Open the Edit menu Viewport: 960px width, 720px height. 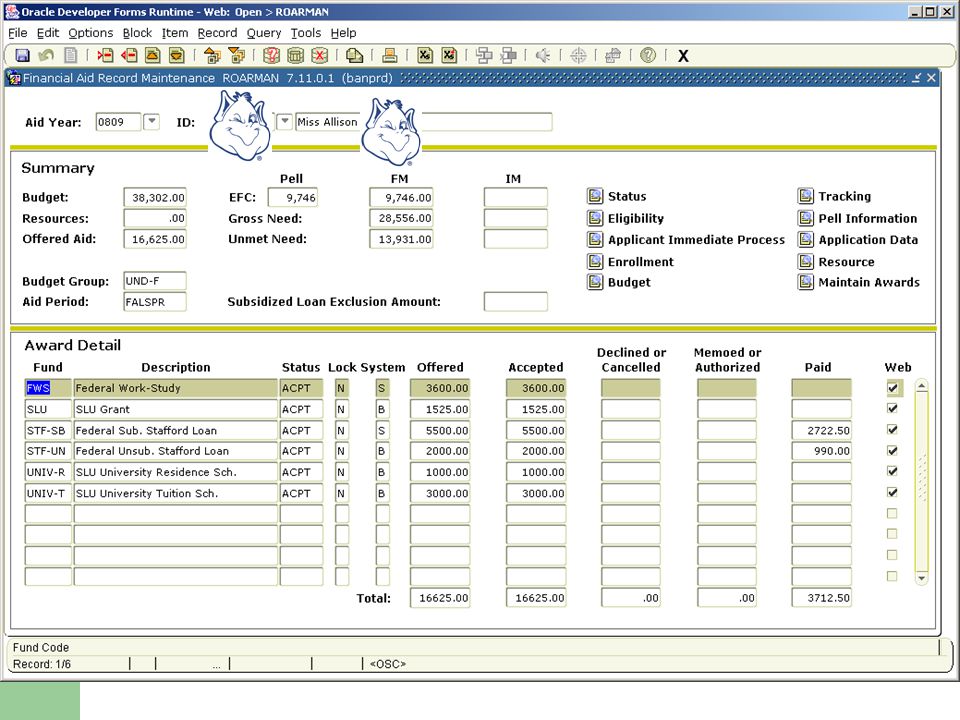click(x=48, y=33)
